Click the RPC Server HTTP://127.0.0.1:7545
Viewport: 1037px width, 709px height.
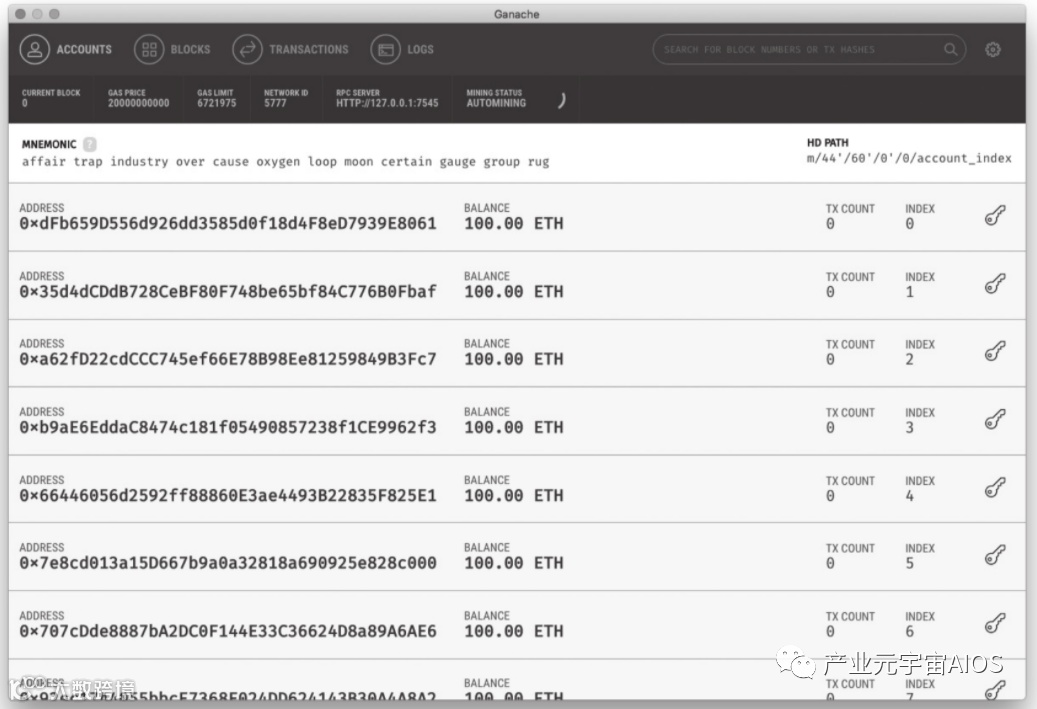[x=387, y=103]
